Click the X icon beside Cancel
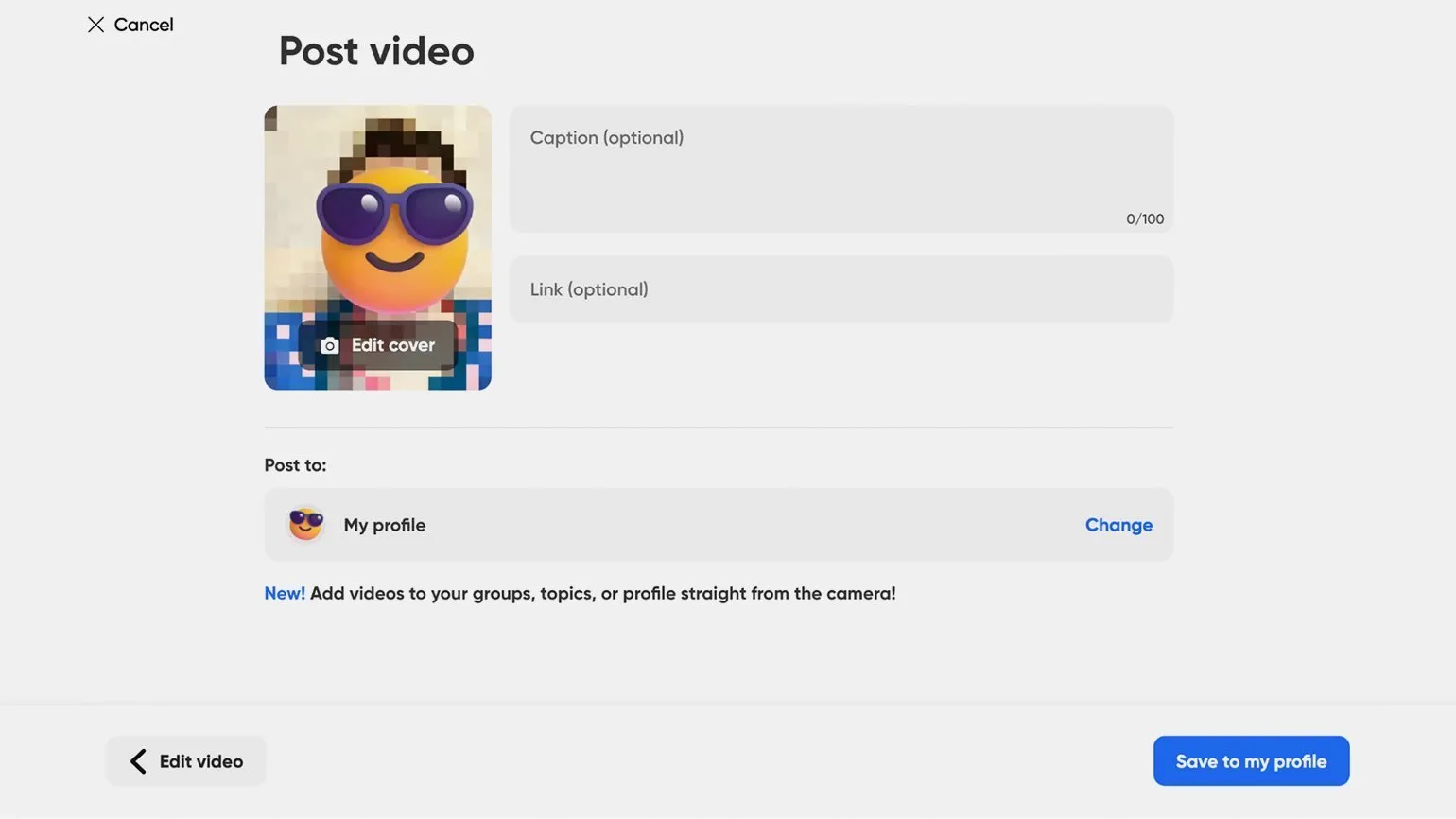 coord(95,25)
